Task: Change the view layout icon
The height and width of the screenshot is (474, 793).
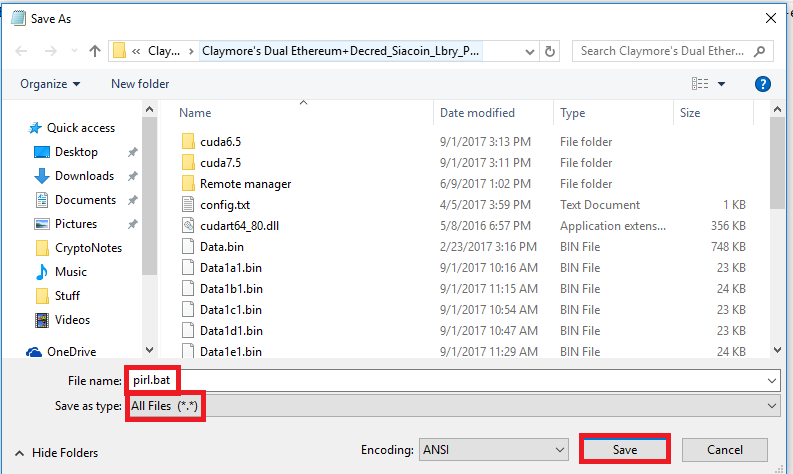Action: tap(700, 84)
